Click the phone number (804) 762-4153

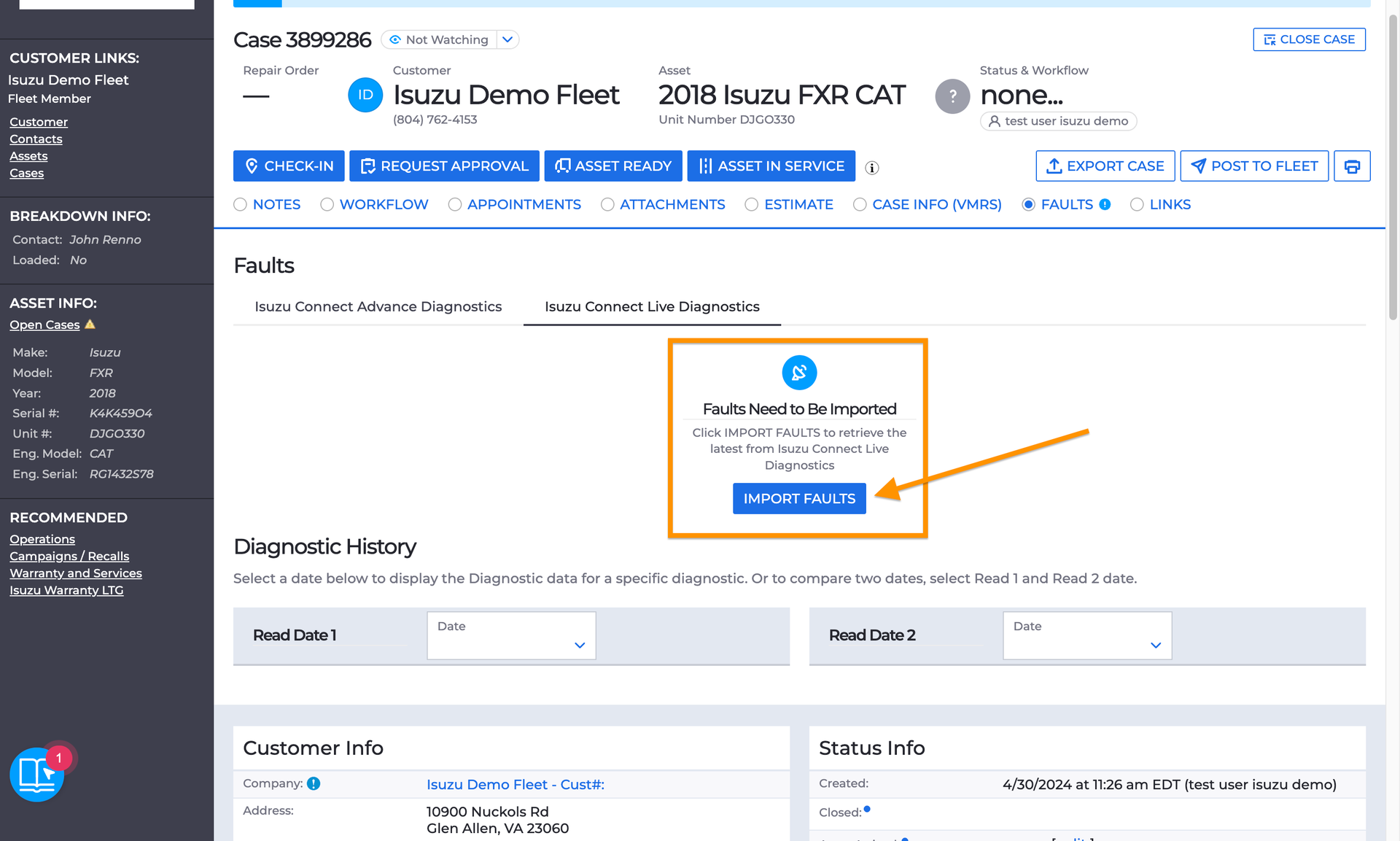[435, 120]
